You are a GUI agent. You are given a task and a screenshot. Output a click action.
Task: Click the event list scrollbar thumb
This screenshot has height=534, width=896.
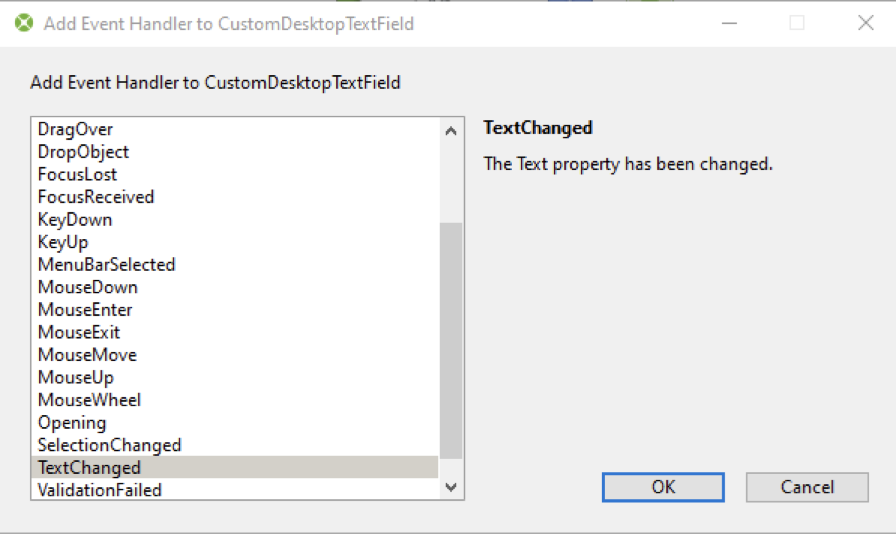451,341
